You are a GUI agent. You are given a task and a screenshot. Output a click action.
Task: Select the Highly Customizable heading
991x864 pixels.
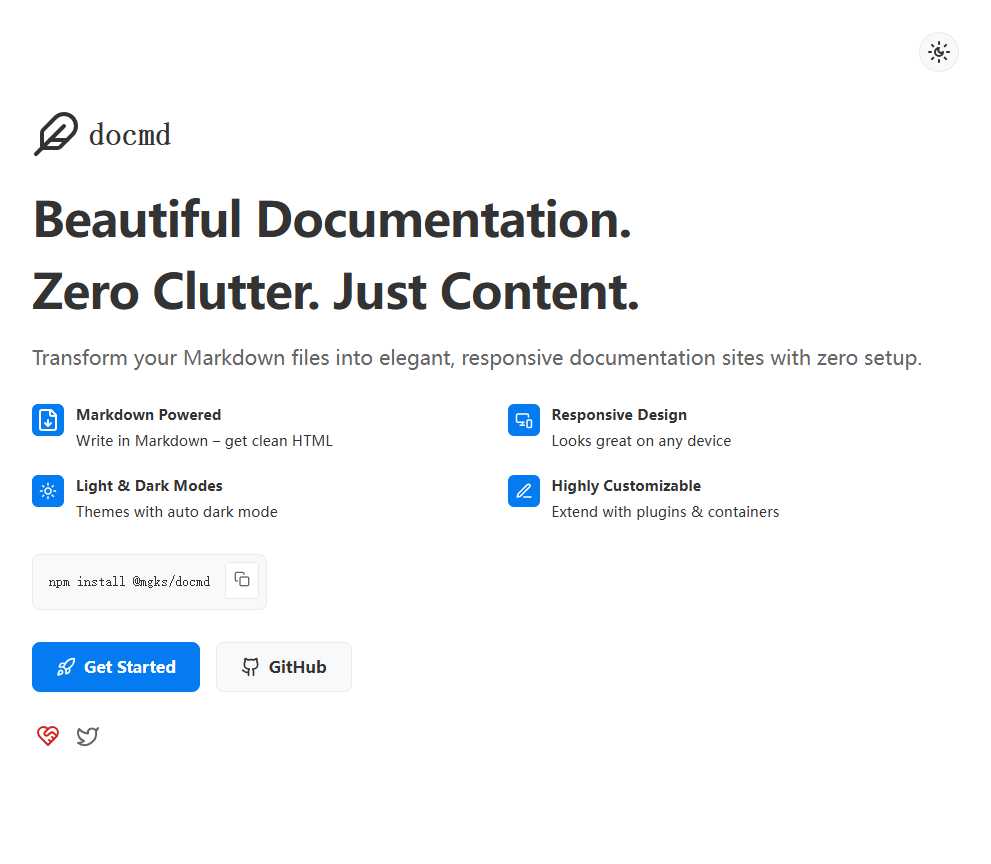pos(625,486)
